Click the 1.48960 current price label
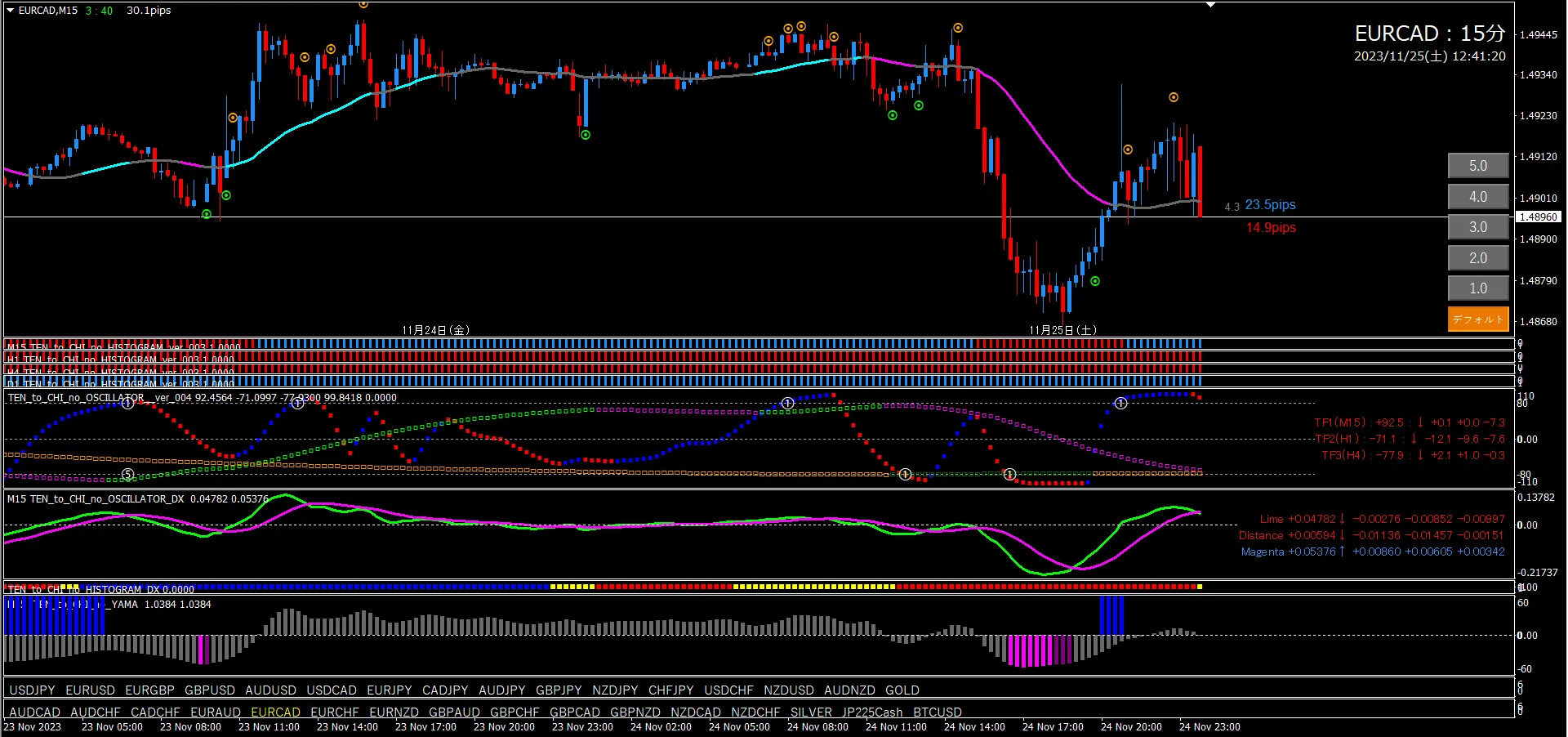The height and width of the screenshot is (737, 1568). click(x=1539, y=217)
